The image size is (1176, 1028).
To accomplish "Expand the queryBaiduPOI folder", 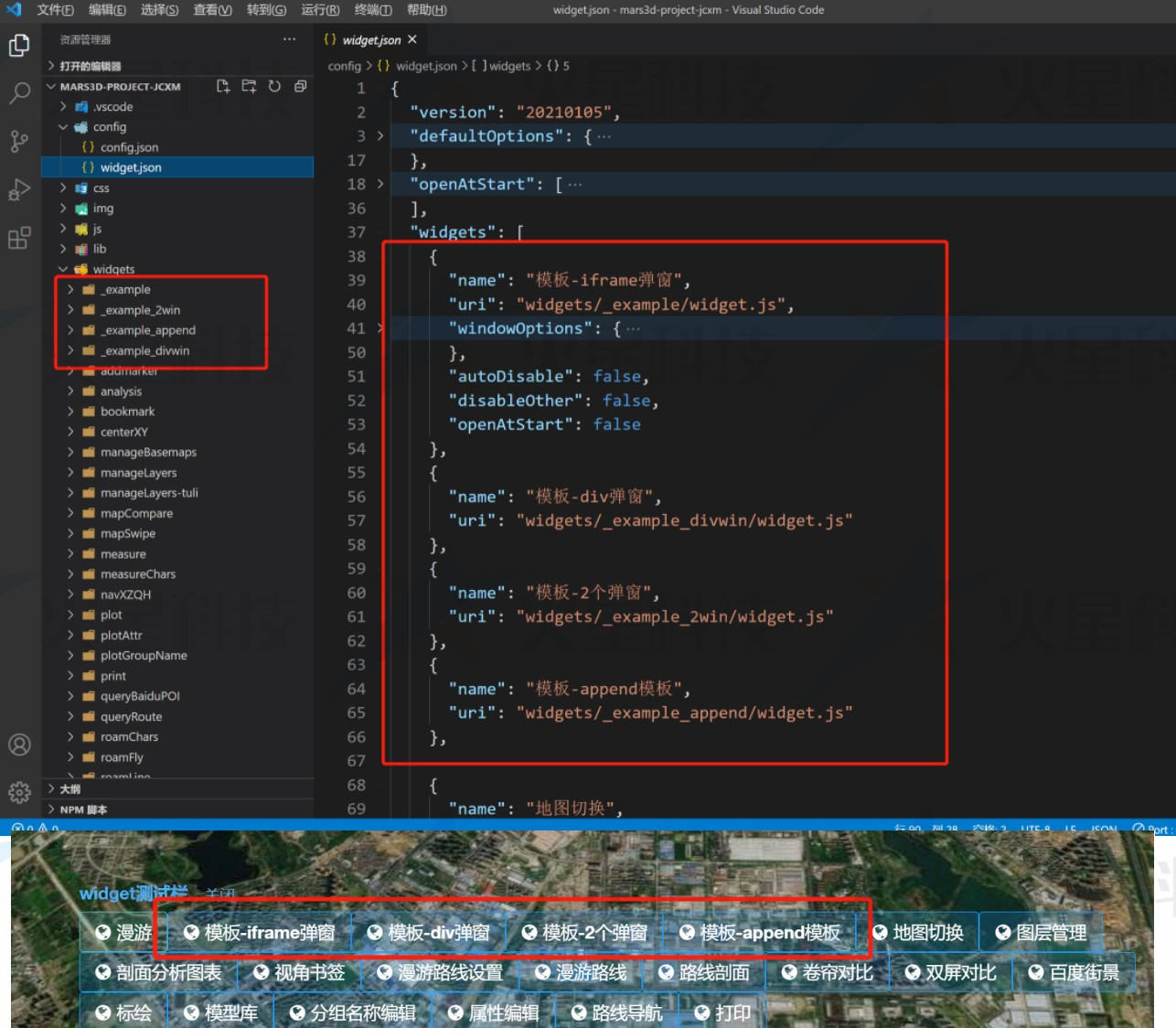I will pos(178,696).
